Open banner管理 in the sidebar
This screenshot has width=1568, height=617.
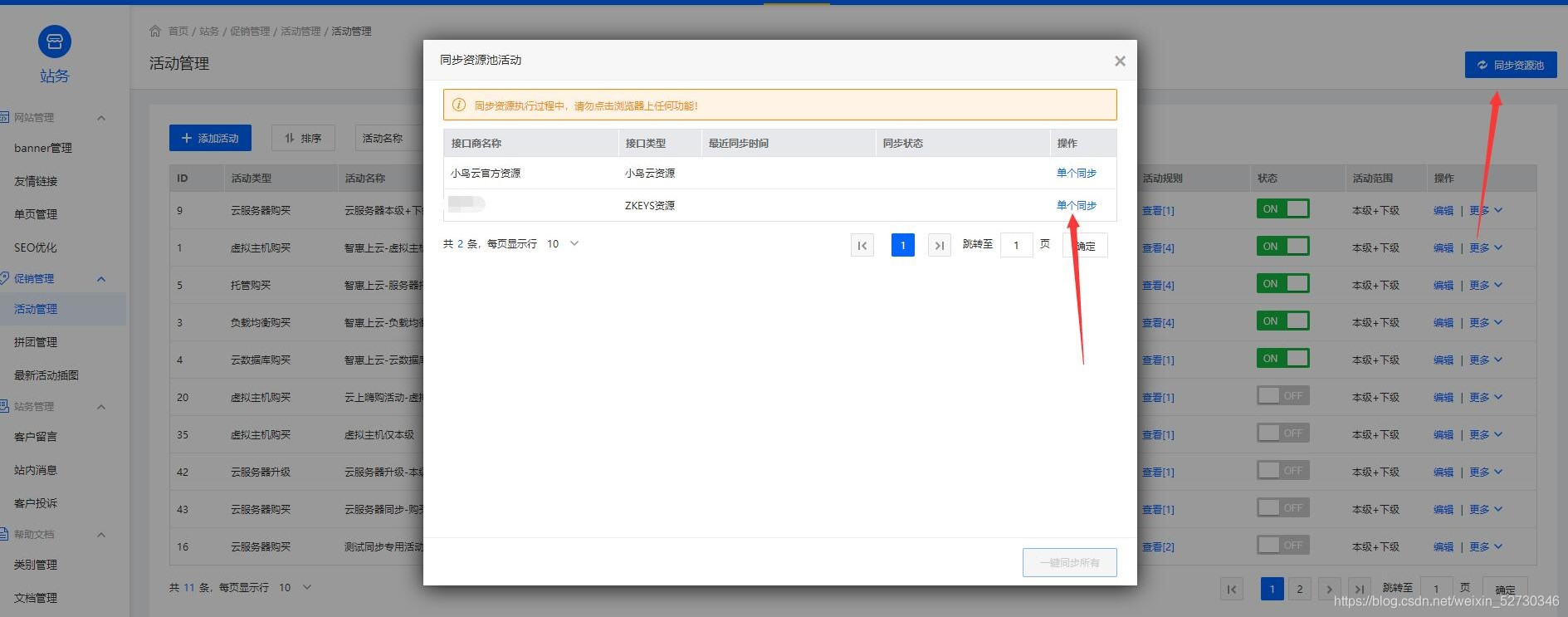tap(43, 148)
